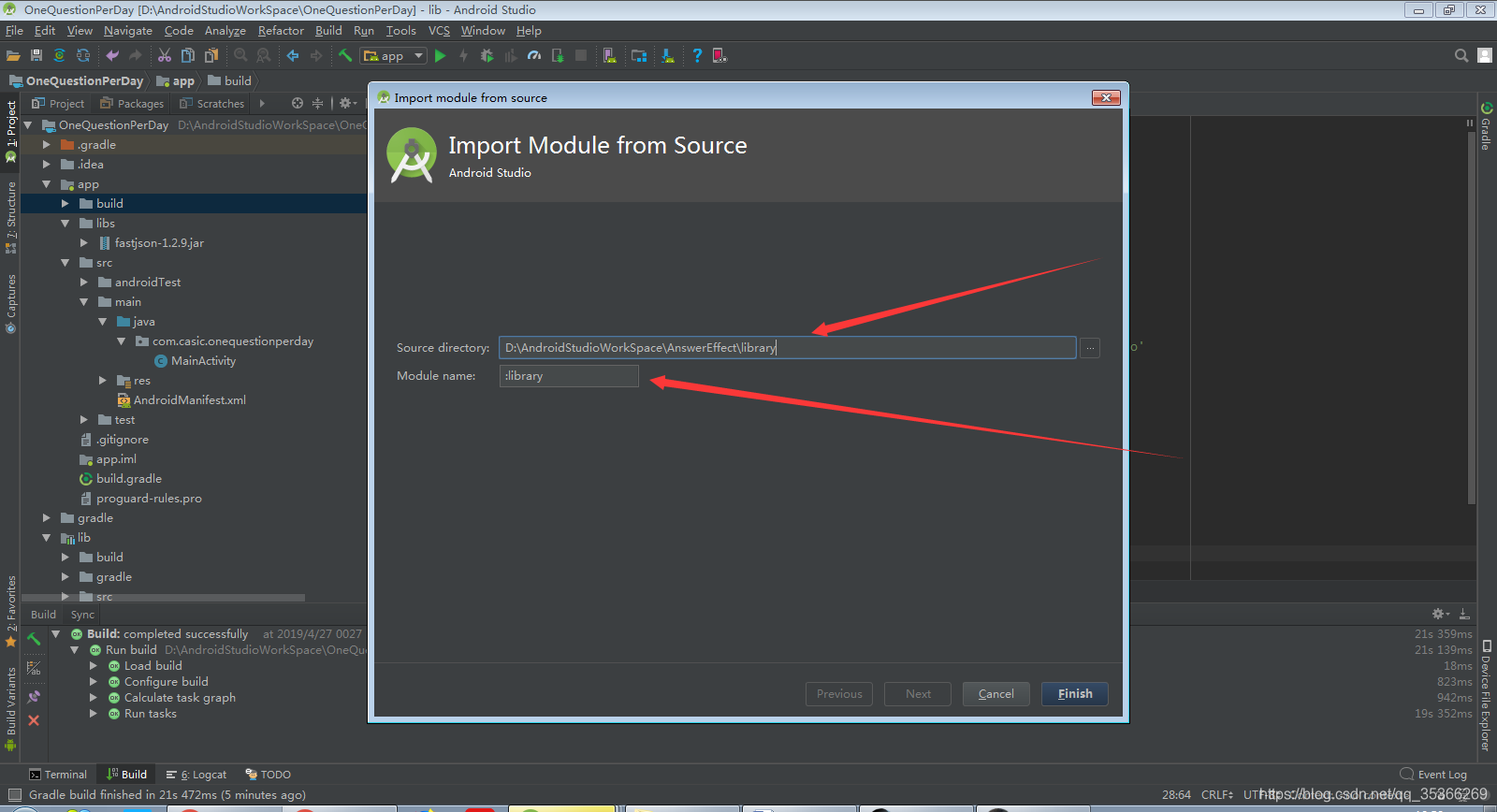Click the Debug app bug icon
The height and width of the screenshot is (812, 1497).
(487, 56)
